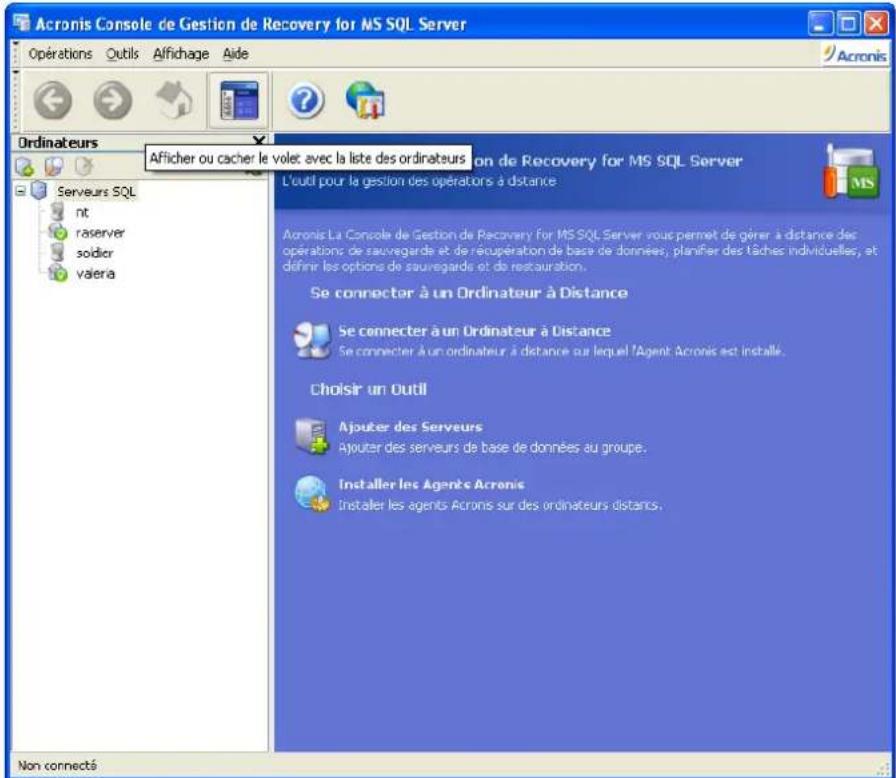This screenshot has height=778, width=896.
Task: Click the first icon in Ordinateurs pane toolbar
Action: point(25,167)
